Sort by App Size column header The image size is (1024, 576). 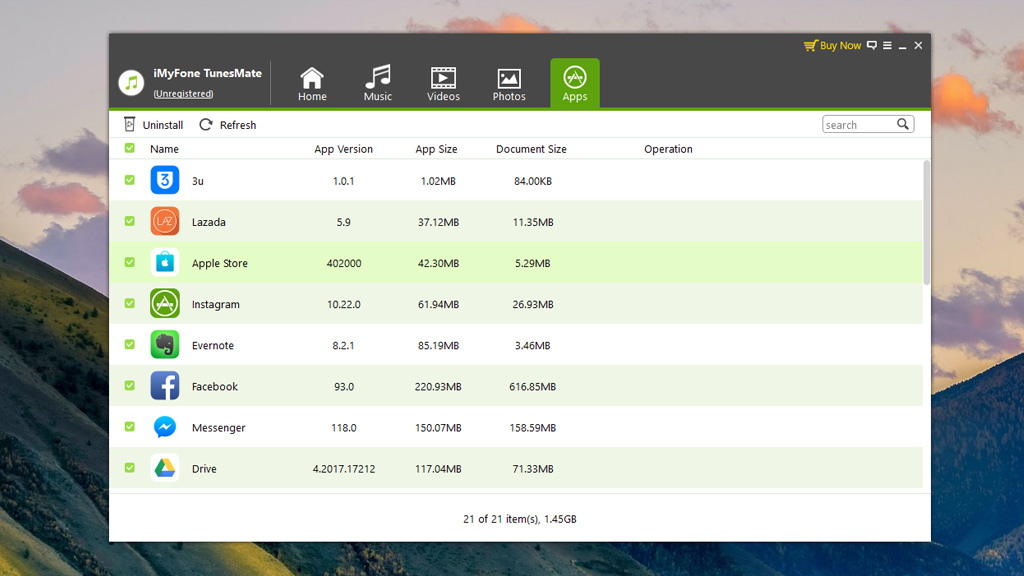436,149
